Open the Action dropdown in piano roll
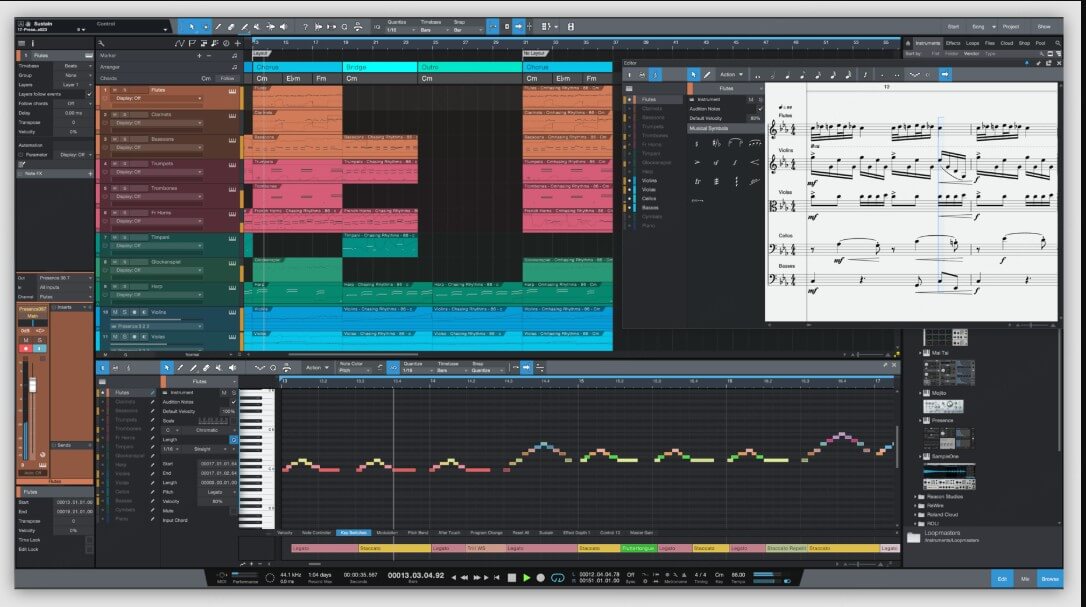 click(317, 367)
